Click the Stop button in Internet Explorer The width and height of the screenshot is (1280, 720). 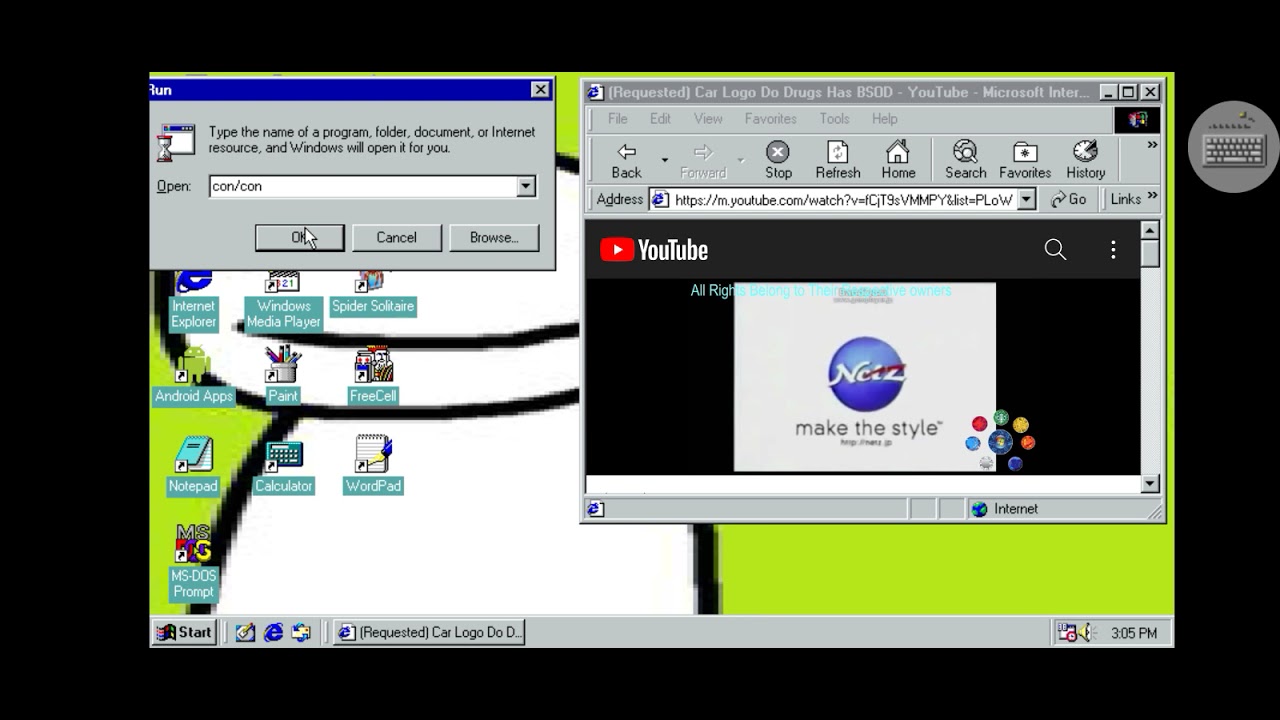pos(778,160)
